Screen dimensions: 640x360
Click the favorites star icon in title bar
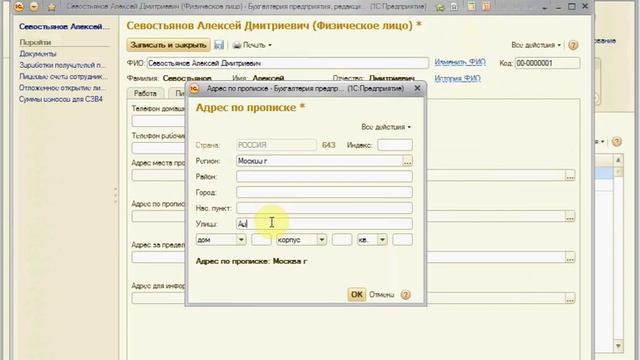pos(52,7)
